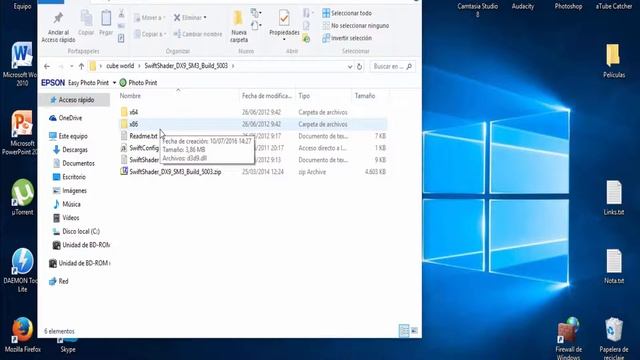Click µTorrent desktop icon

tap(22, 196)
